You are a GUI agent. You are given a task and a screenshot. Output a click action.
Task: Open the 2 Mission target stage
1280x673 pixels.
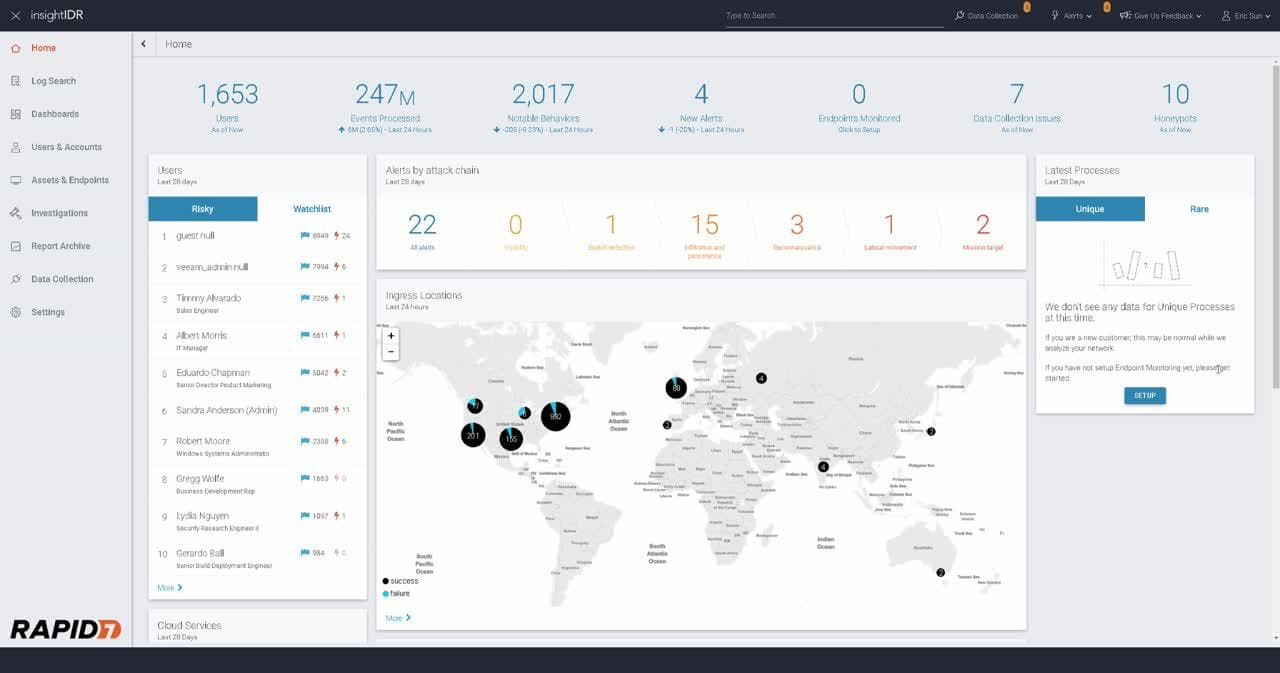982,232
